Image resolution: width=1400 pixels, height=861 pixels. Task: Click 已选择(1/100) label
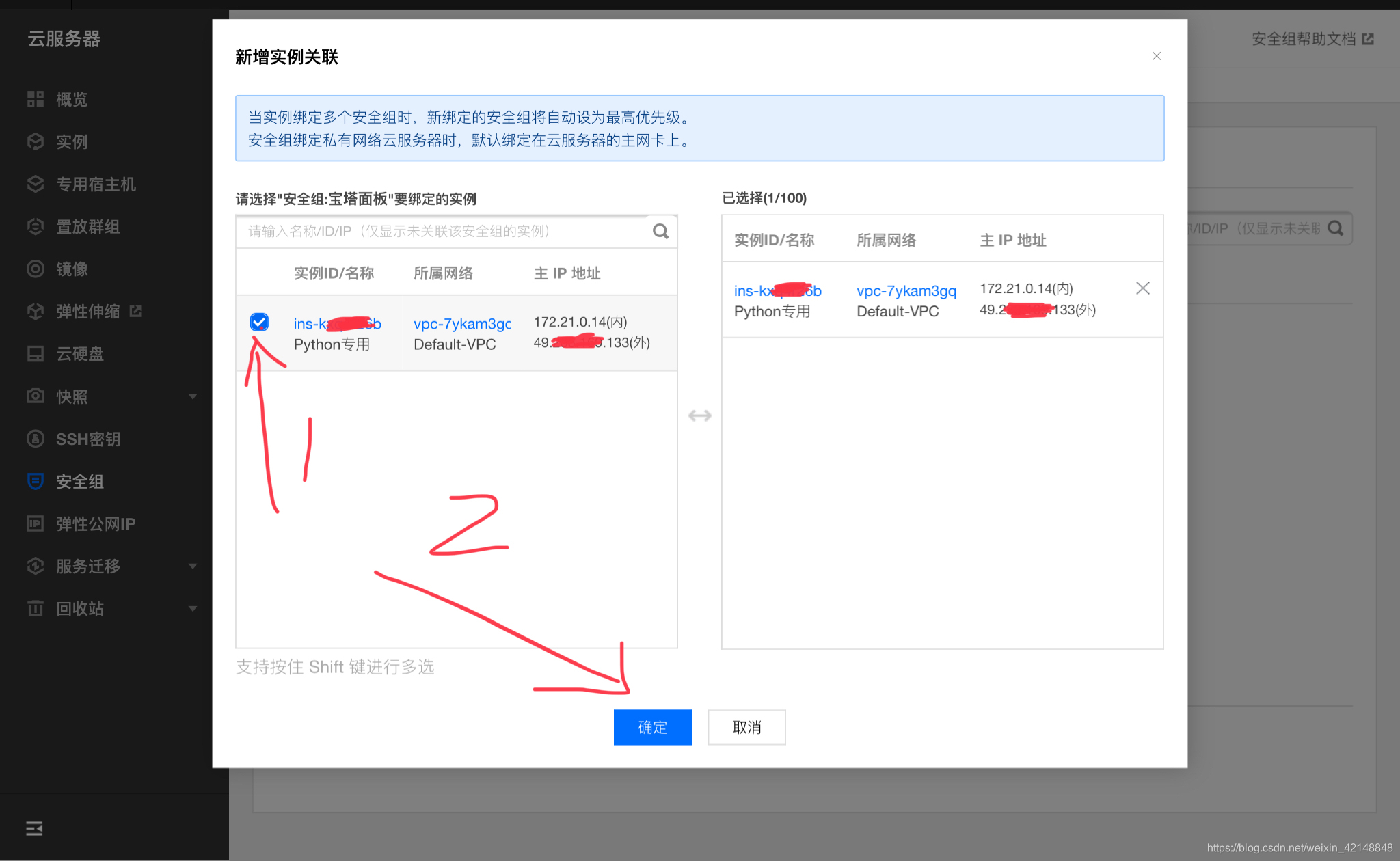pos(764,198)
